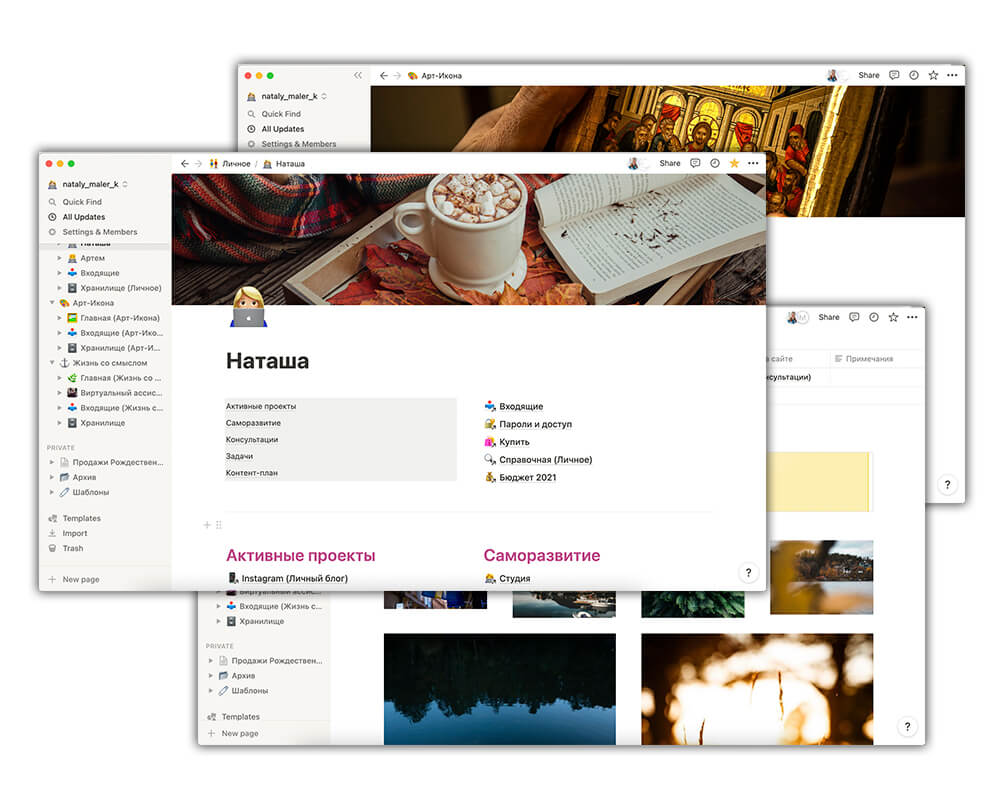Toggle favorite star in bottom back window

pos(893,317)
